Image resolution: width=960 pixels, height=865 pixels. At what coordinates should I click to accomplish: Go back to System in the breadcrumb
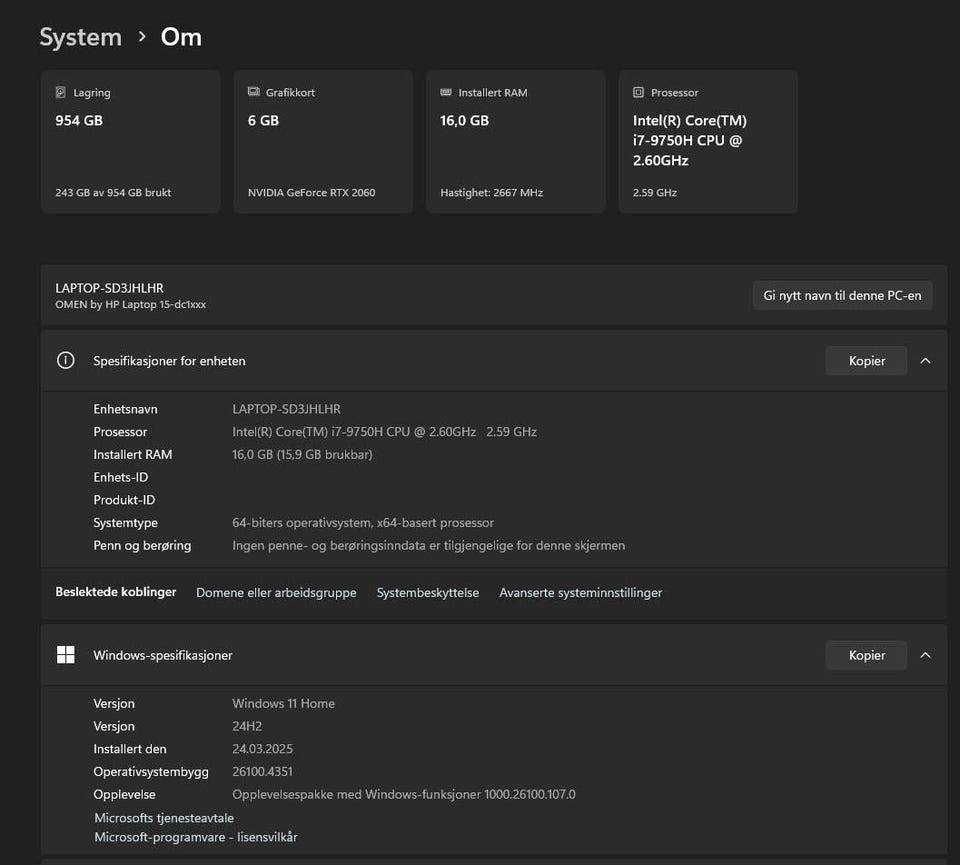coord(80,37)
